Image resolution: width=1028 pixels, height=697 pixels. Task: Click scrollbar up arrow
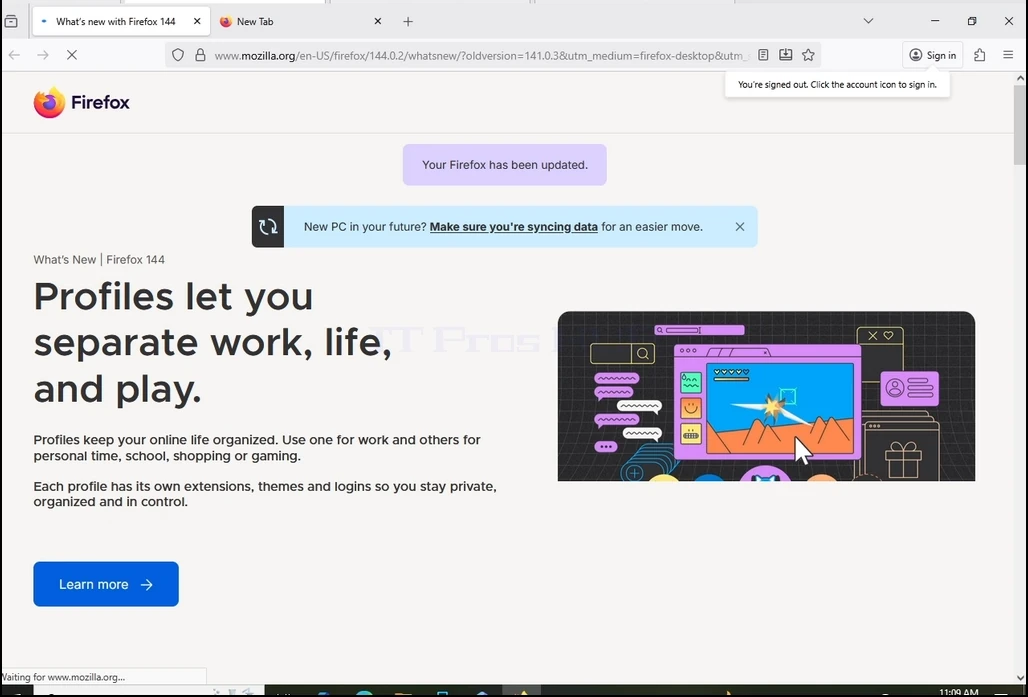tap(1020, 78)
